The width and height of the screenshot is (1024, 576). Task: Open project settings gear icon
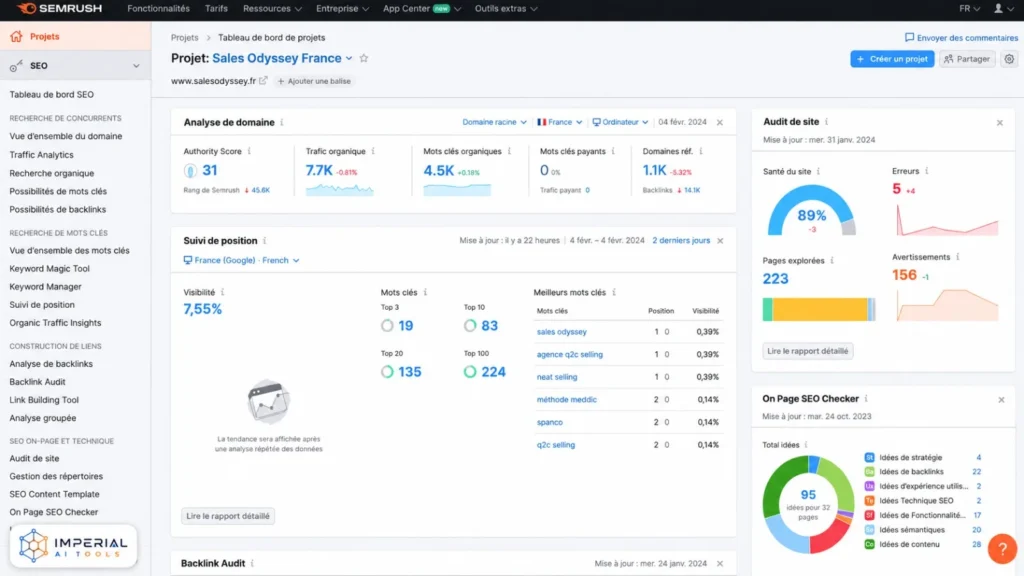point(1009,59)
